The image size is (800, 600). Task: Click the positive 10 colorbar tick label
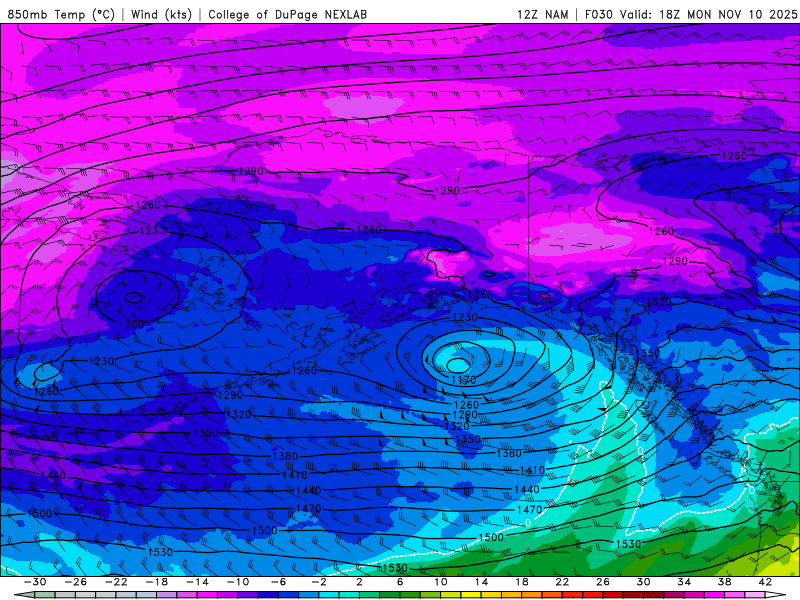[441, 582]
